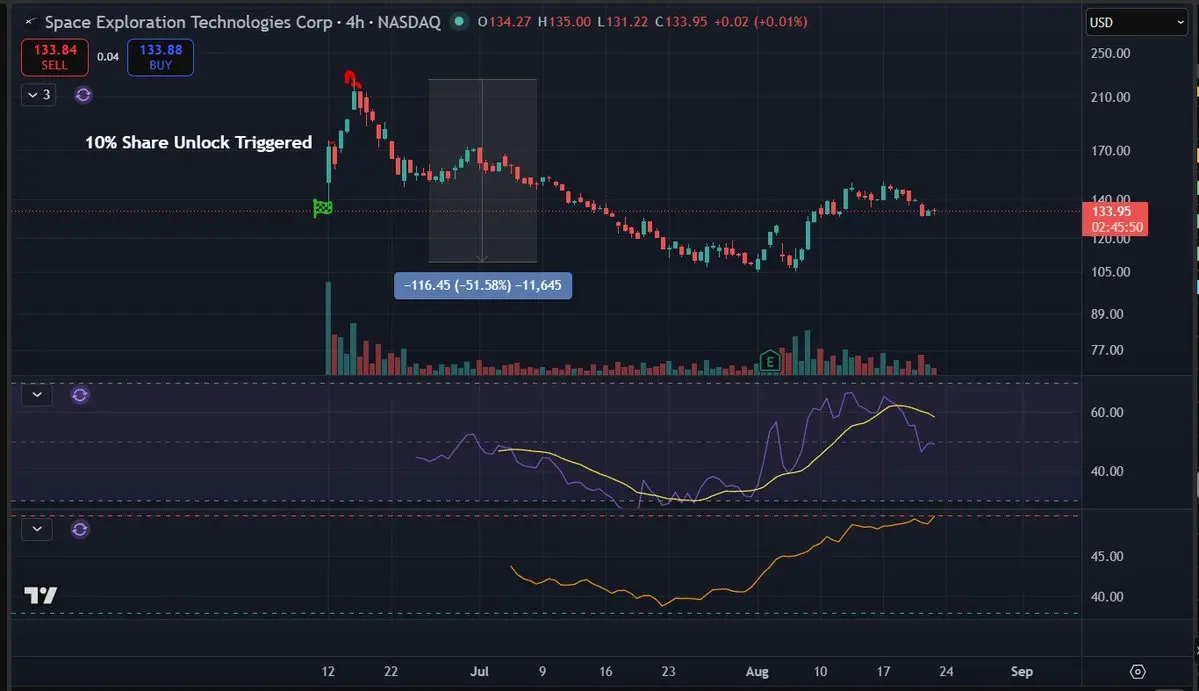Click the closing price C133.95 value
Viewport: 1199px width, 691px height.
(x=681, y=21)
